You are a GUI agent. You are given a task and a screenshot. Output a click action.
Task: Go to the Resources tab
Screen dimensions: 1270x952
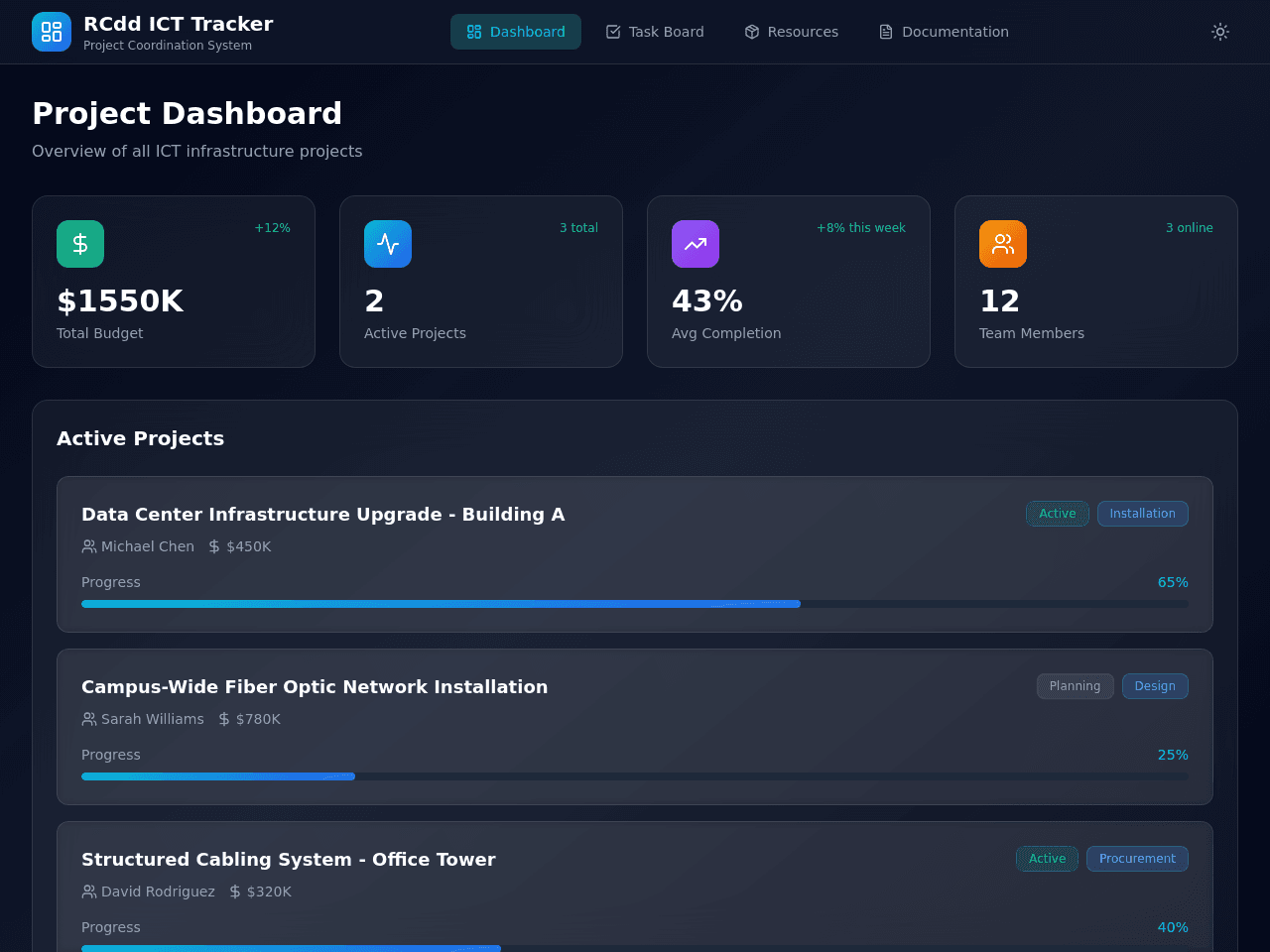pos(792,32)
